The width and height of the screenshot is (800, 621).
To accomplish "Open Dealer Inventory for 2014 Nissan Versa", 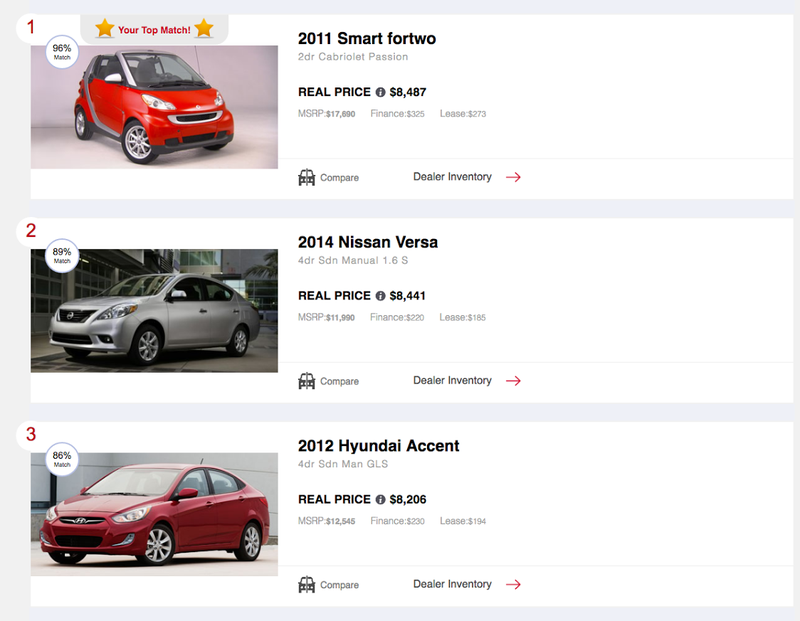I will [x=452, y=380].
